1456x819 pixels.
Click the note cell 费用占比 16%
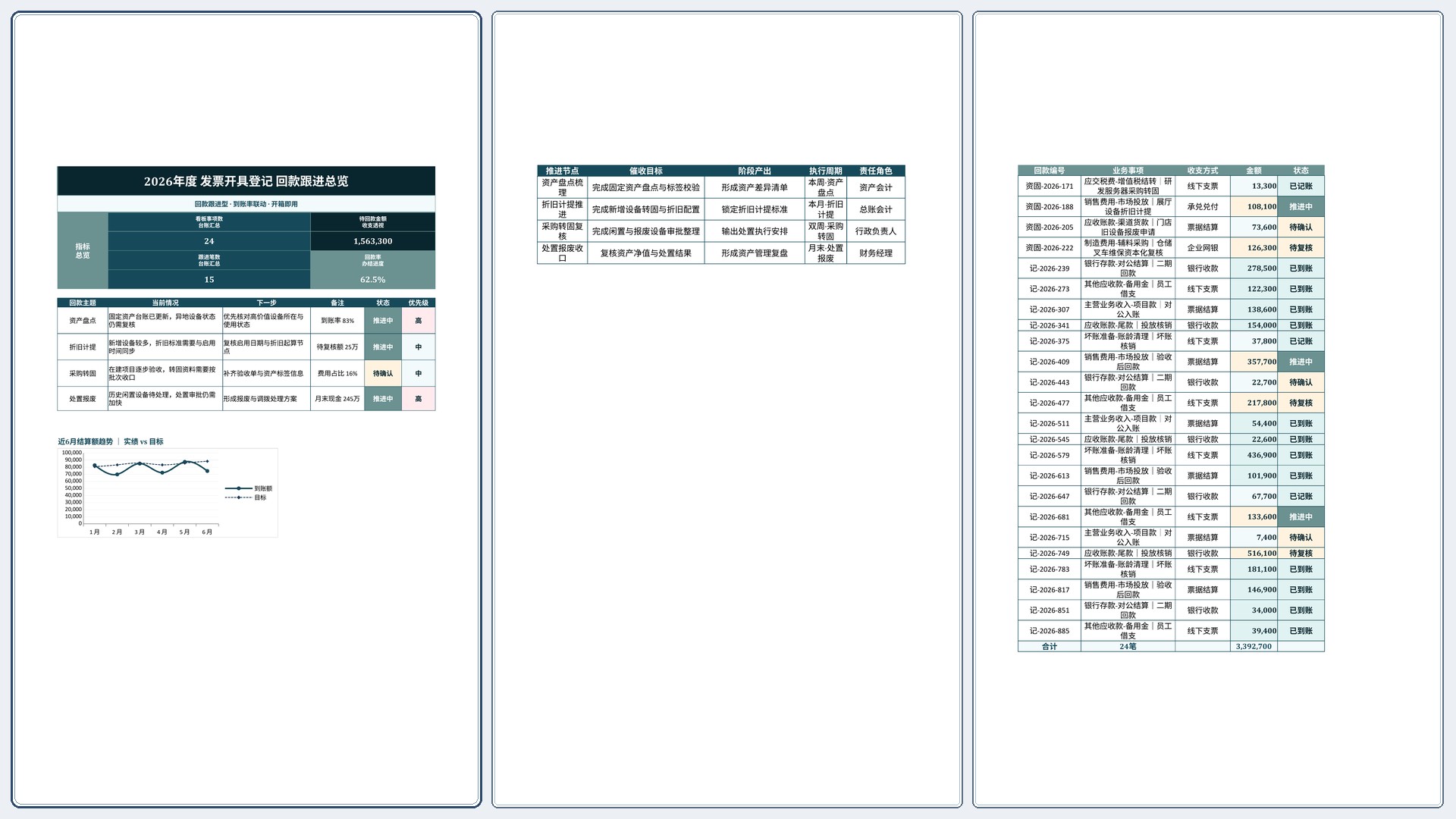[337, 374]
